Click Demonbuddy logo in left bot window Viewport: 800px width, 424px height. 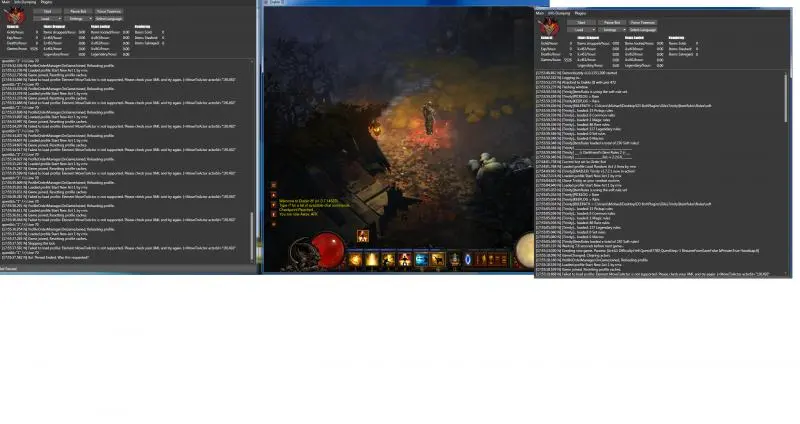15,15
